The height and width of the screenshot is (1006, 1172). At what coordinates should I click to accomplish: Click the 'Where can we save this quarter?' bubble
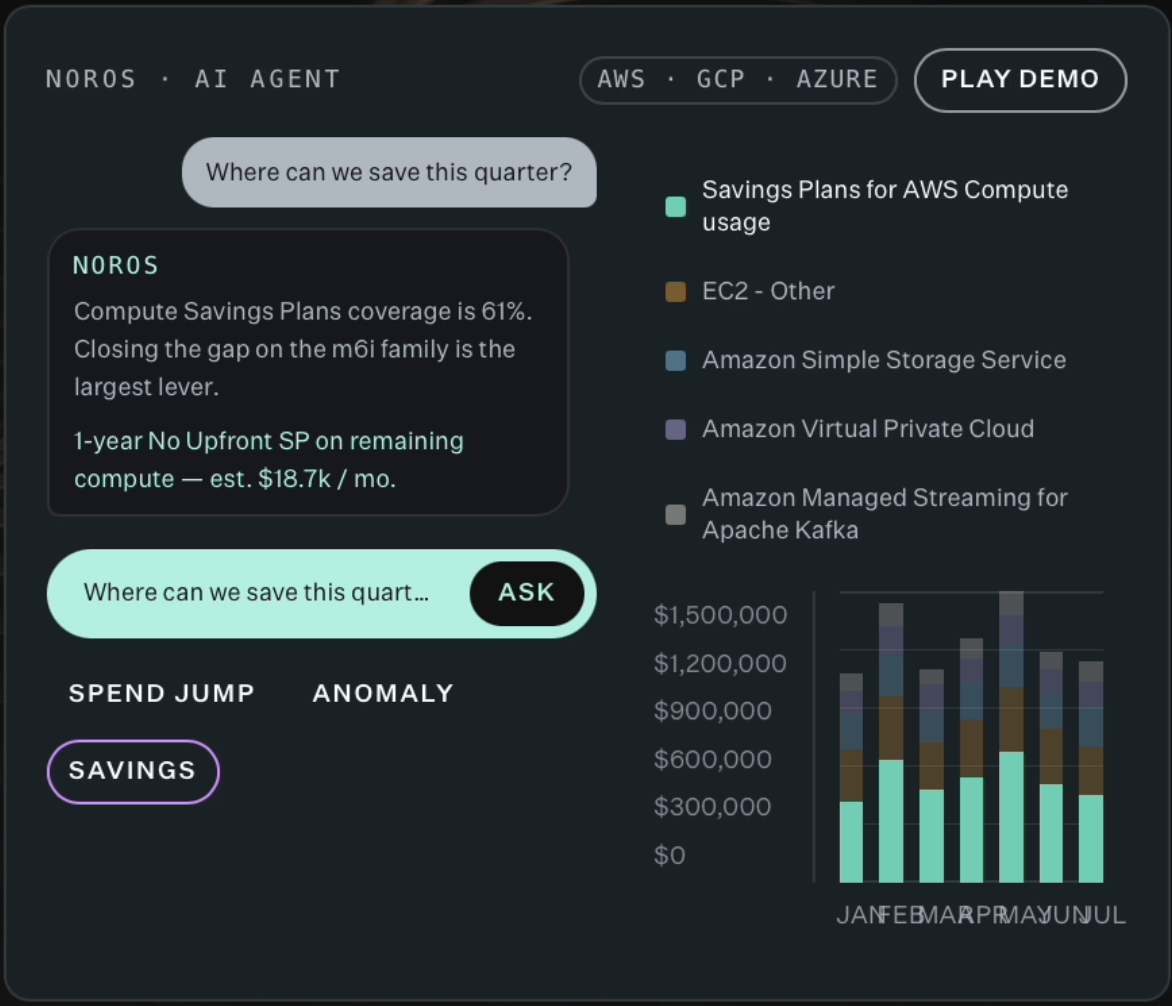point(389,172)
